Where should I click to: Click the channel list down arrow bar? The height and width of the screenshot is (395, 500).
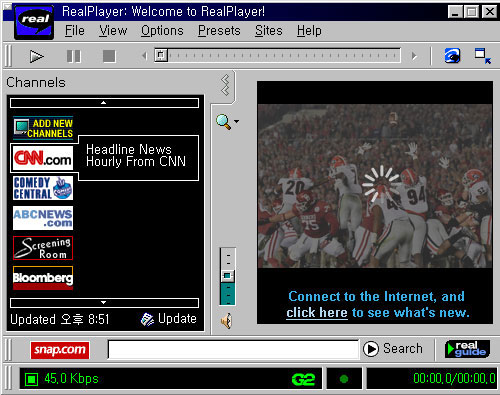coord(104,303)
